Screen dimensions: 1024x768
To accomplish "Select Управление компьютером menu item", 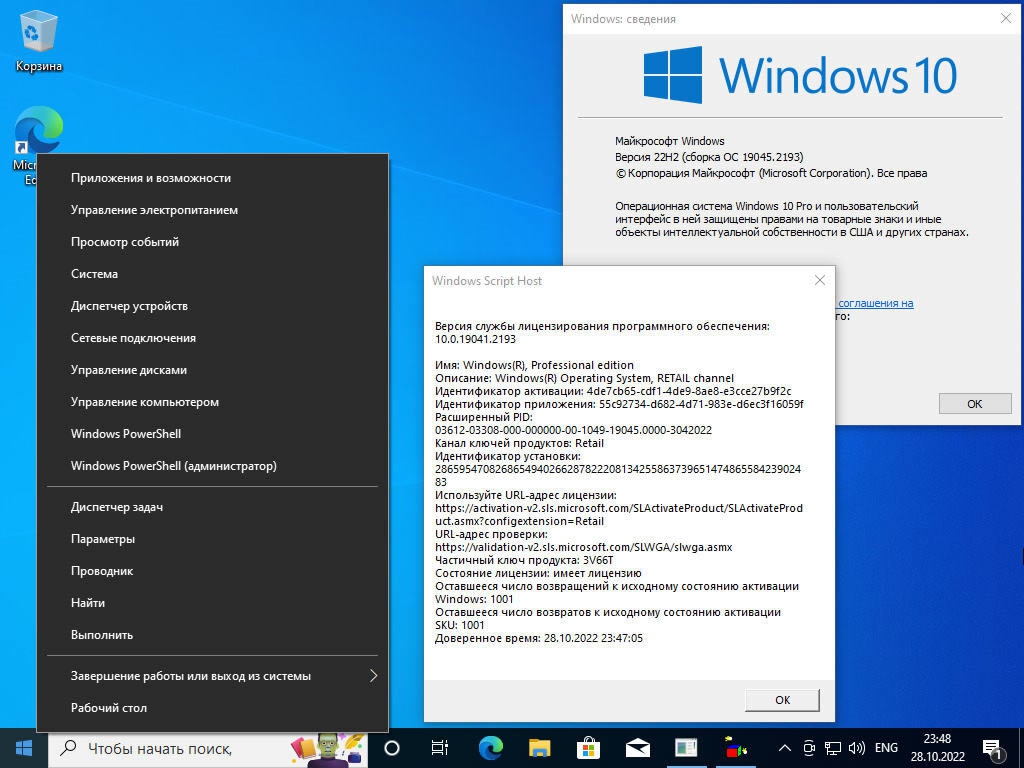I will [212, 402].
